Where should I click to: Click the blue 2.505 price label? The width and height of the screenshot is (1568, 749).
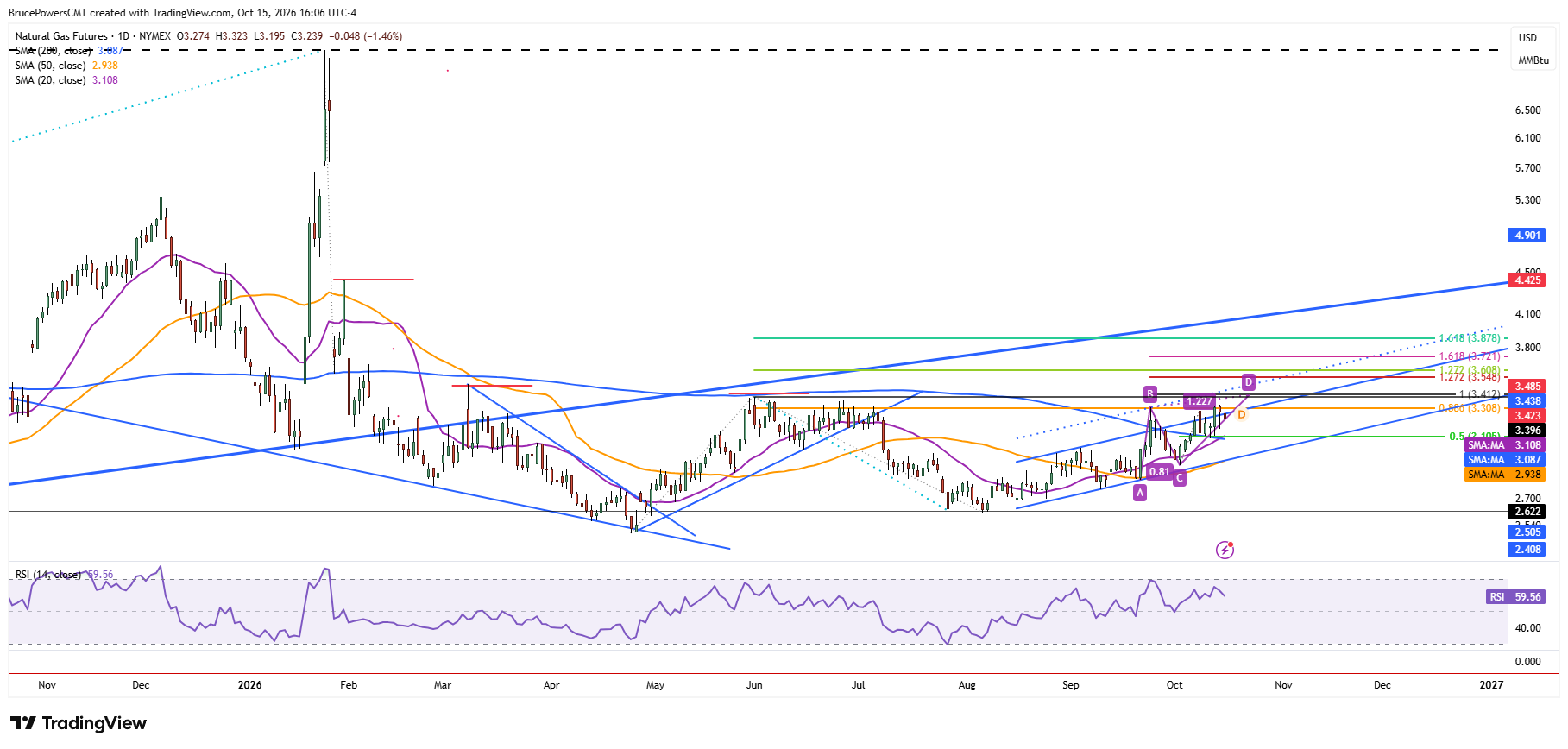(x=1526, y=532)
